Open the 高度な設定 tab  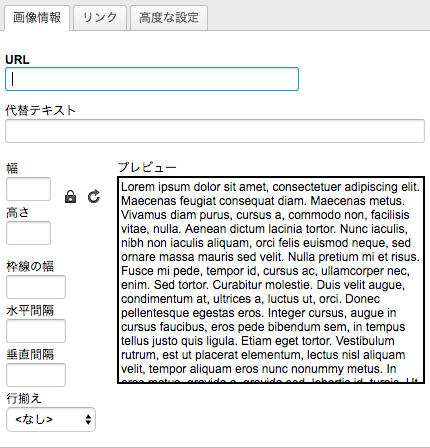pos(169,18)
